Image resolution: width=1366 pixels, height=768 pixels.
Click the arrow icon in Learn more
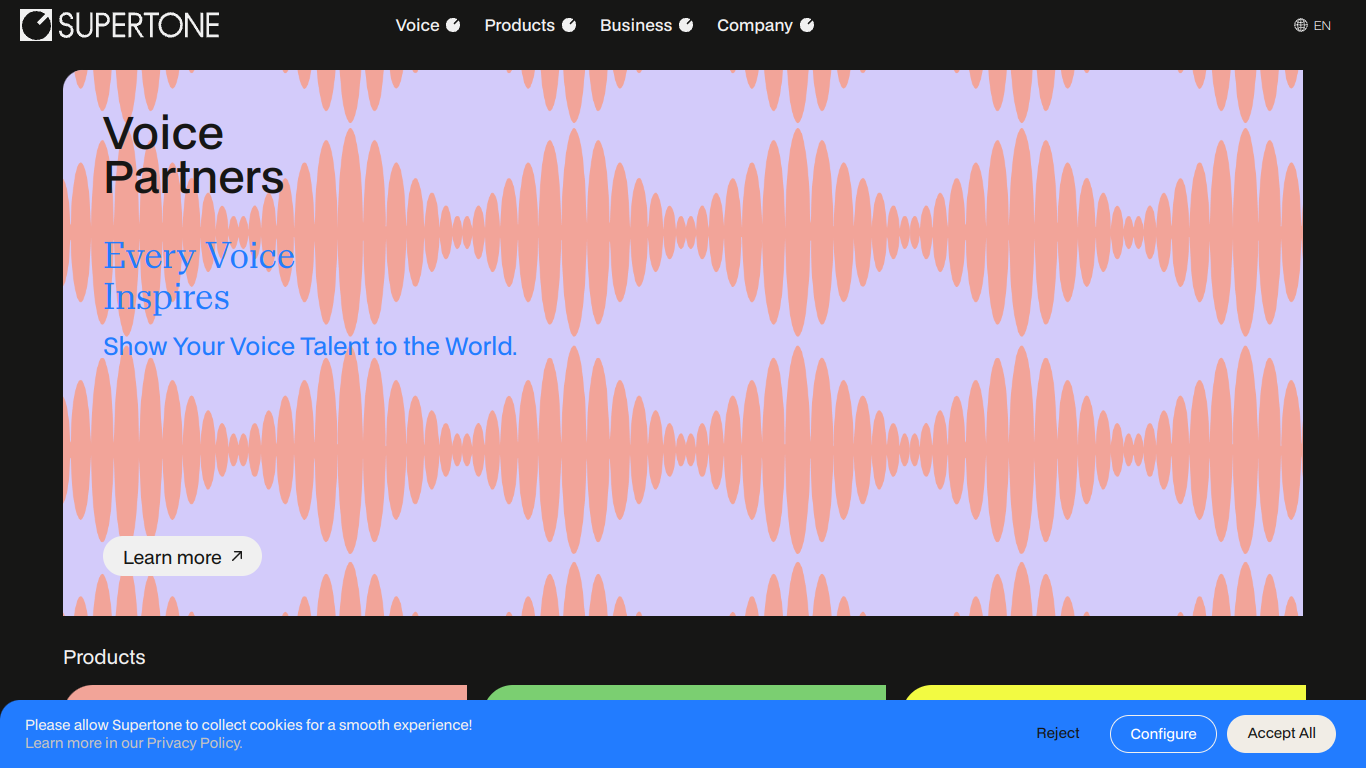tap(237, 556)
